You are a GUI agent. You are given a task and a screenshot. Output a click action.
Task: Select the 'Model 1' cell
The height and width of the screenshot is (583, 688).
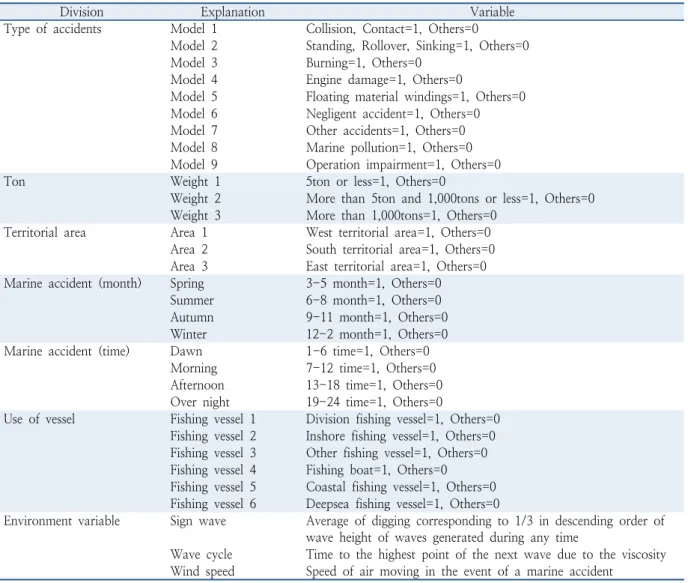click(x=194, y=29)
